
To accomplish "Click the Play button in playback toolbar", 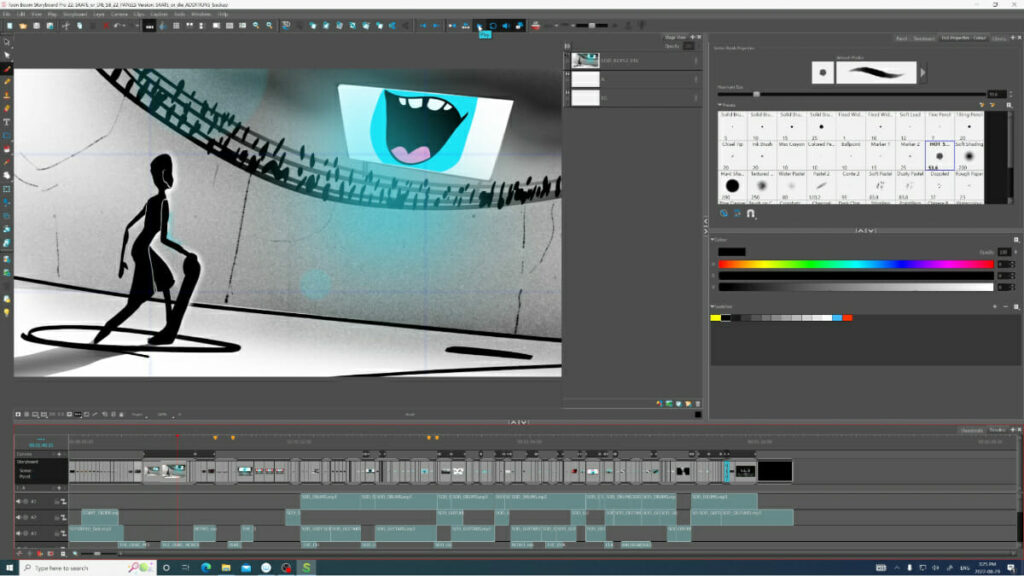I will click(x=479, y=25).
